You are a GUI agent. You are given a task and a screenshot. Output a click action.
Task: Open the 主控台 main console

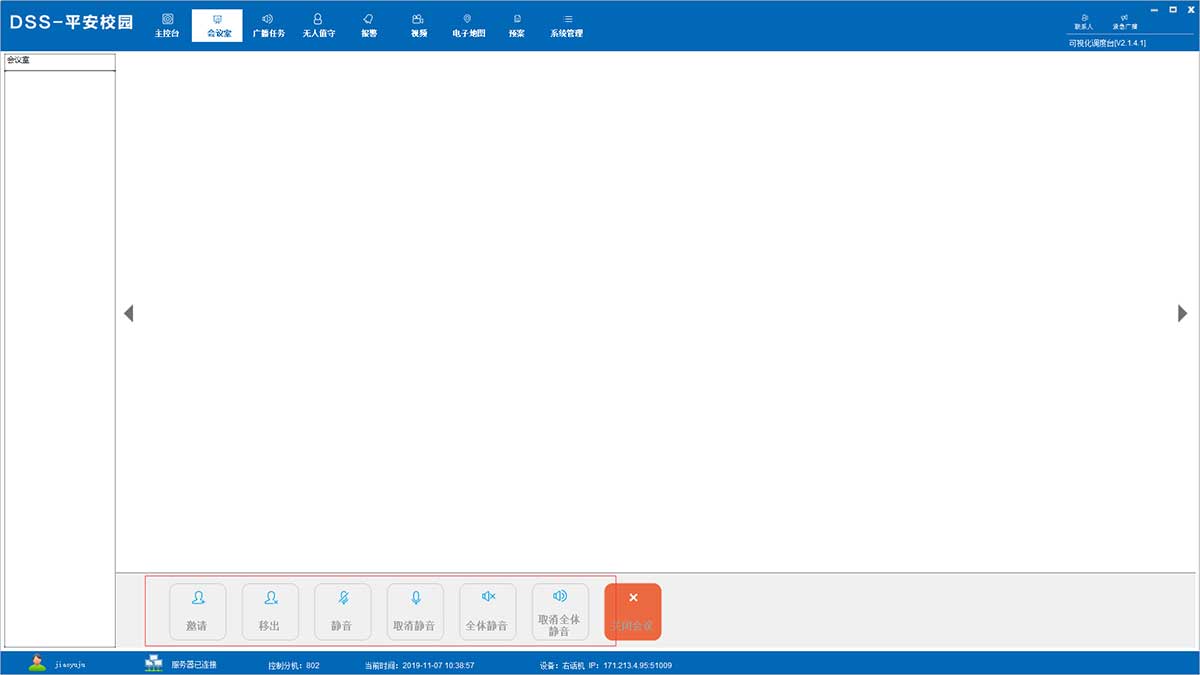[167, 25]
